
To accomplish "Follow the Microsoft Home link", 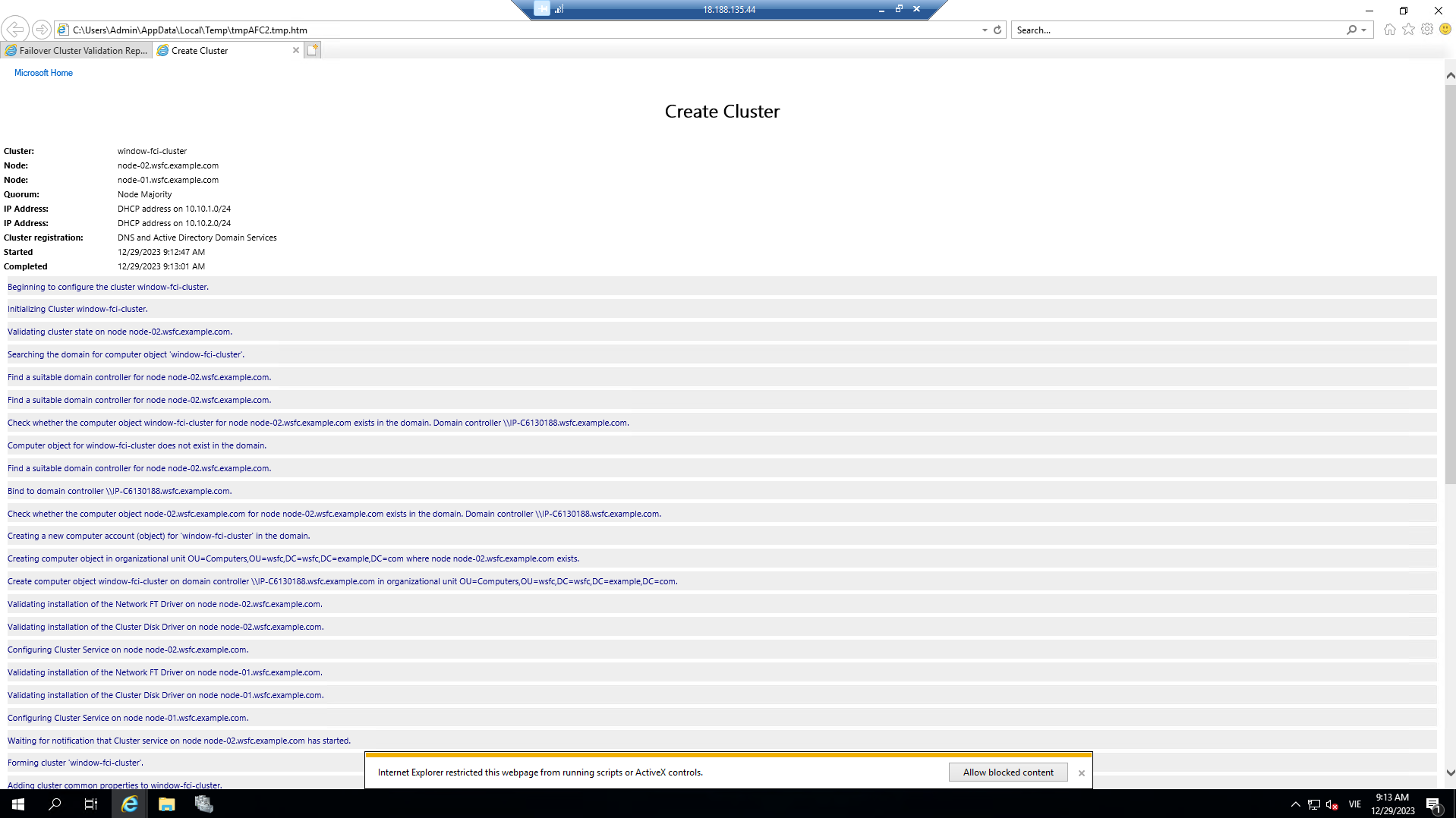I will coord(43,73).
